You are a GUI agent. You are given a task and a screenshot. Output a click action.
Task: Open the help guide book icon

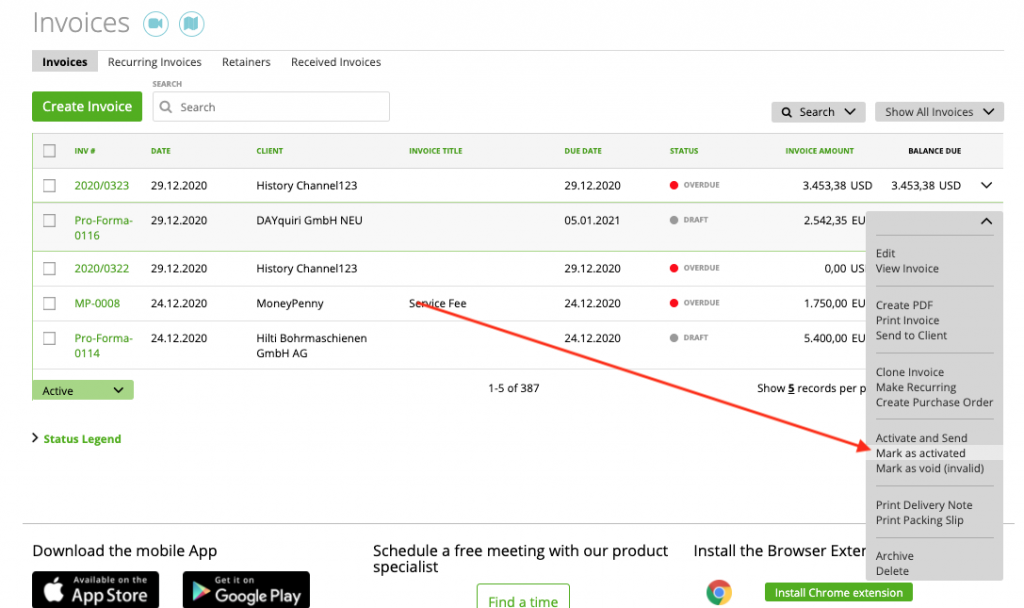pyautogui.click(x=191, y=23)
